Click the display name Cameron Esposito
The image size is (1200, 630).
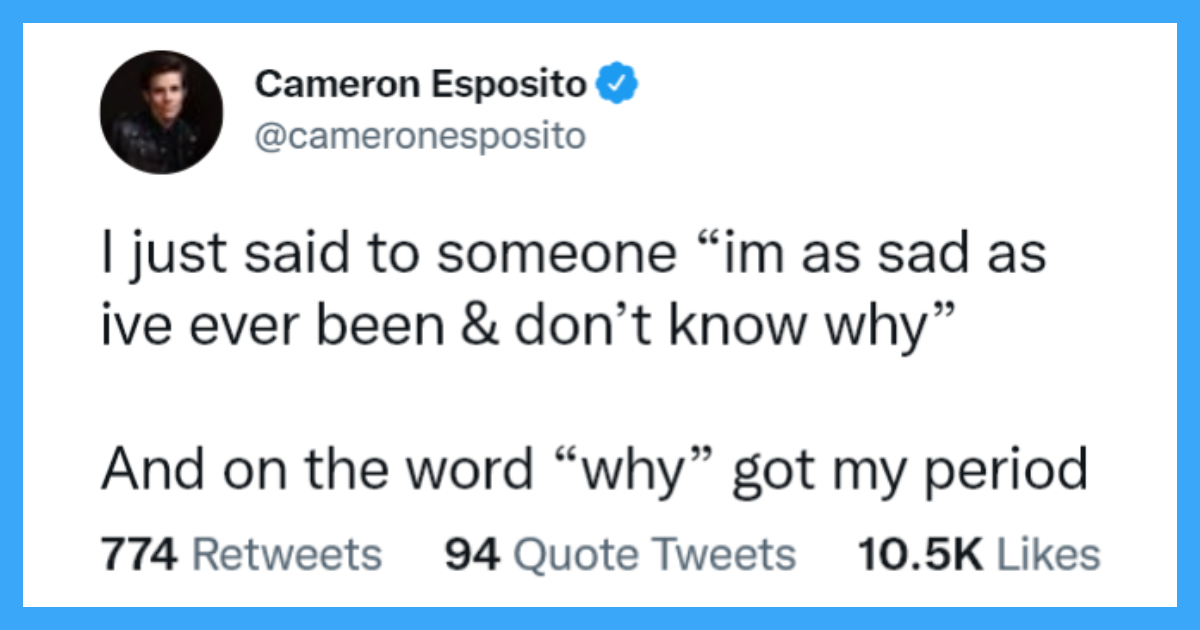pos(420,84)
